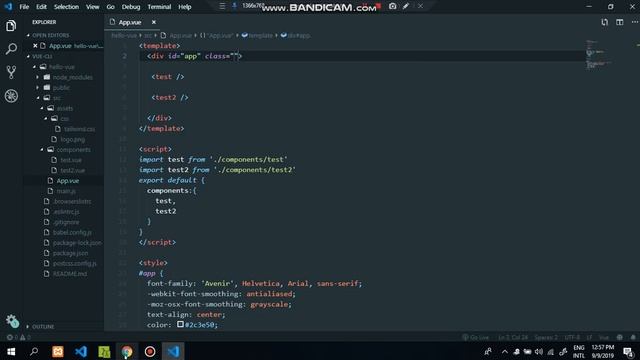
Task: Open the Help menu
Action: (184, 7)
